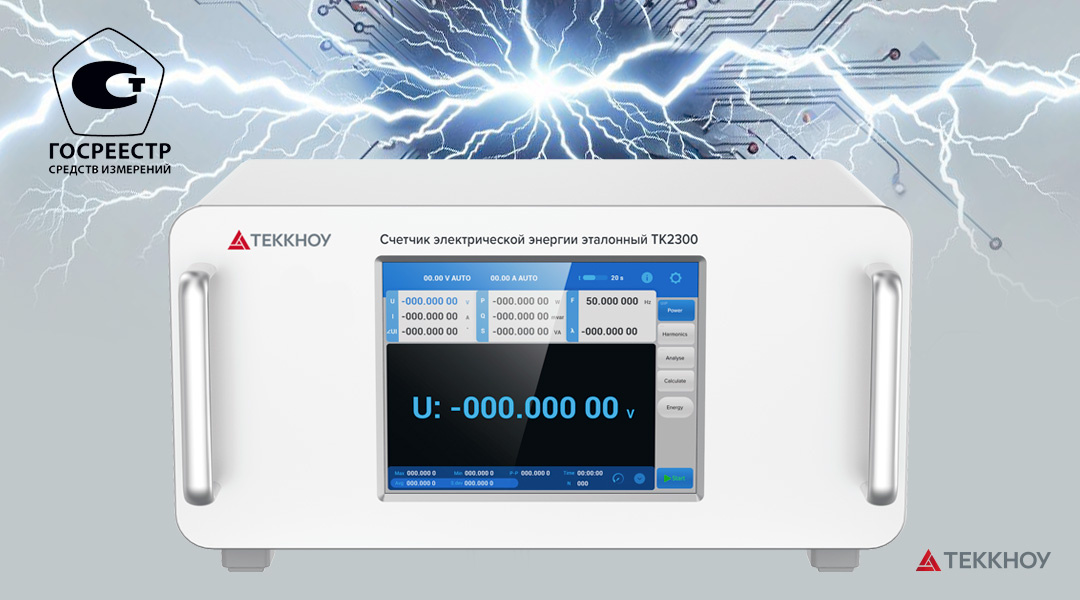Open the Analyse tab
Viewport: 1080px width, 600px height.
pos(675,358)
